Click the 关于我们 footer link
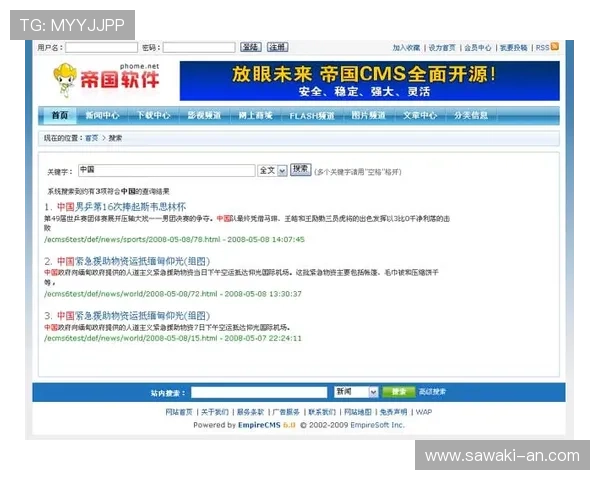 click(215, 412)
